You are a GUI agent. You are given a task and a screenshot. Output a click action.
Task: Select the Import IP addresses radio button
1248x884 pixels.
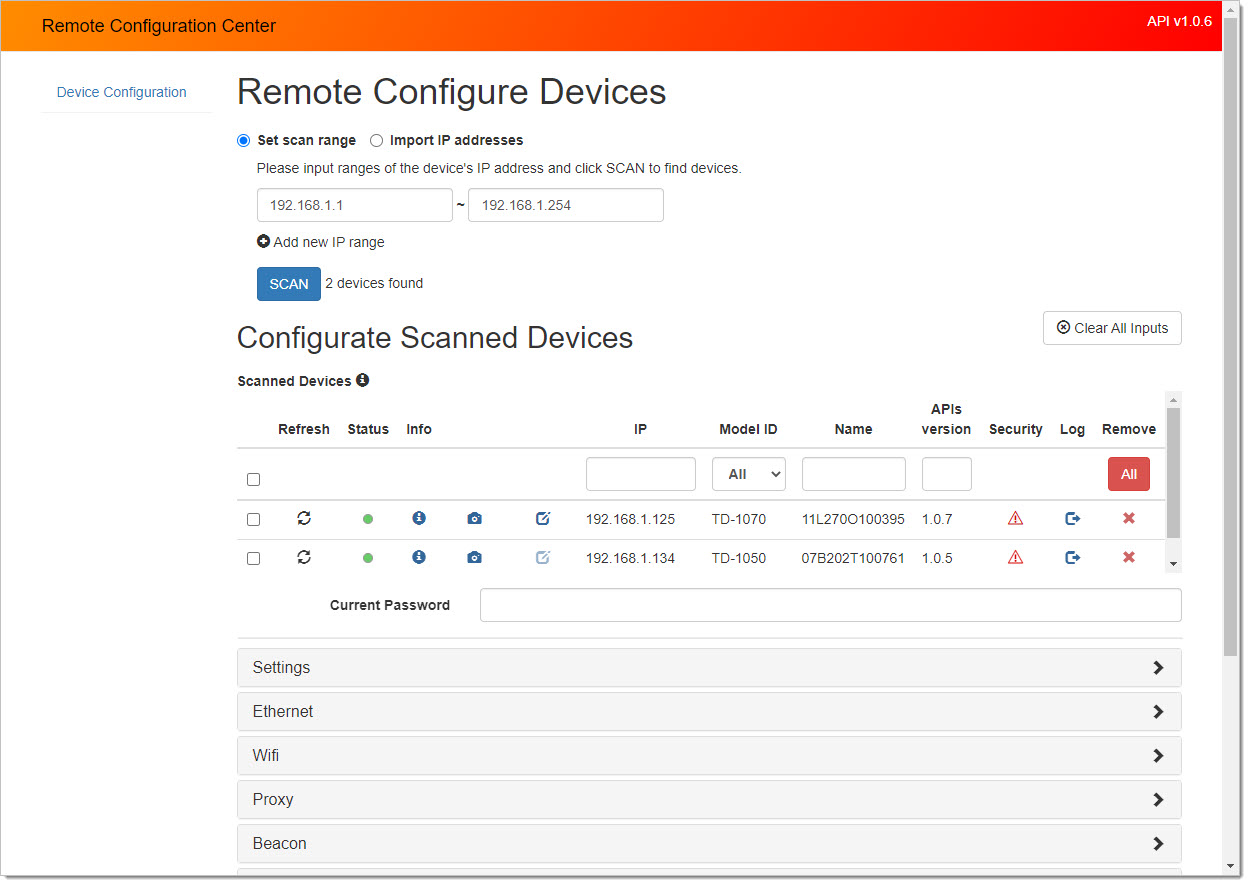[377, 141]
